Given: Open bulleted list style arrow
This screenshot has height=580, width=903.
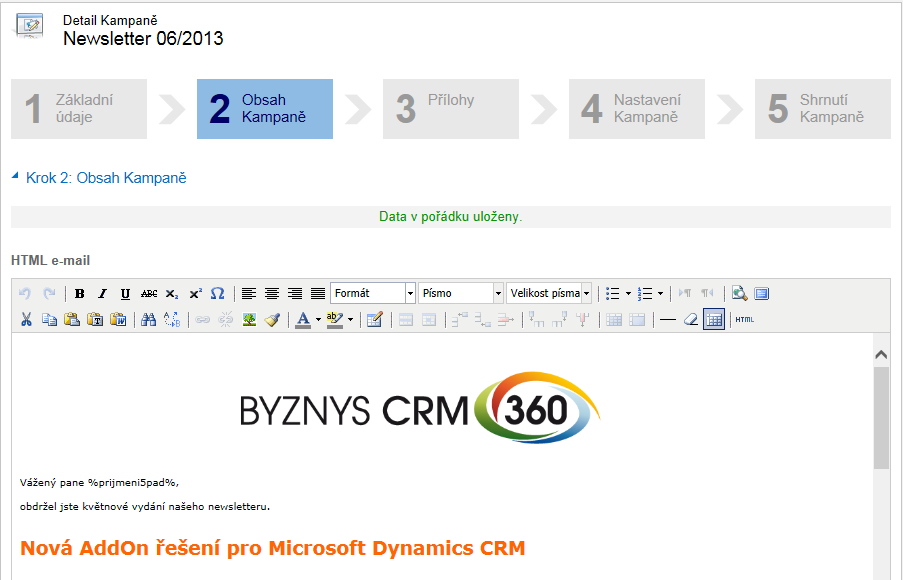Looking at the screenshot, I should click(628, 293).
